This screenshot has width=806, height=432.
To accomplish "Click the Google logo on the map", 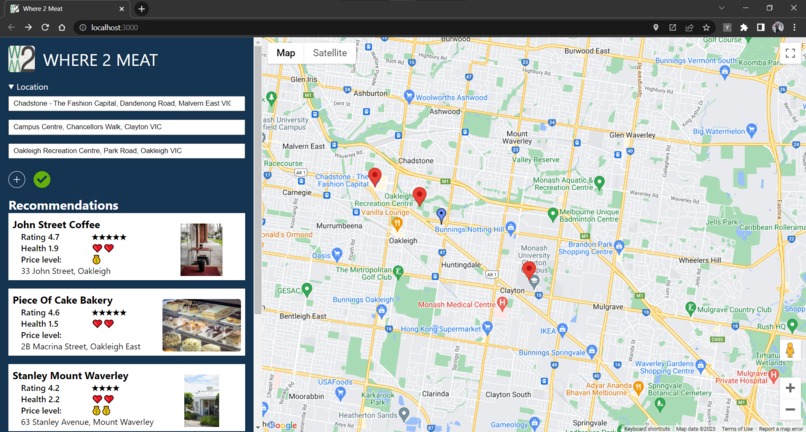I will tap(282, 425).
